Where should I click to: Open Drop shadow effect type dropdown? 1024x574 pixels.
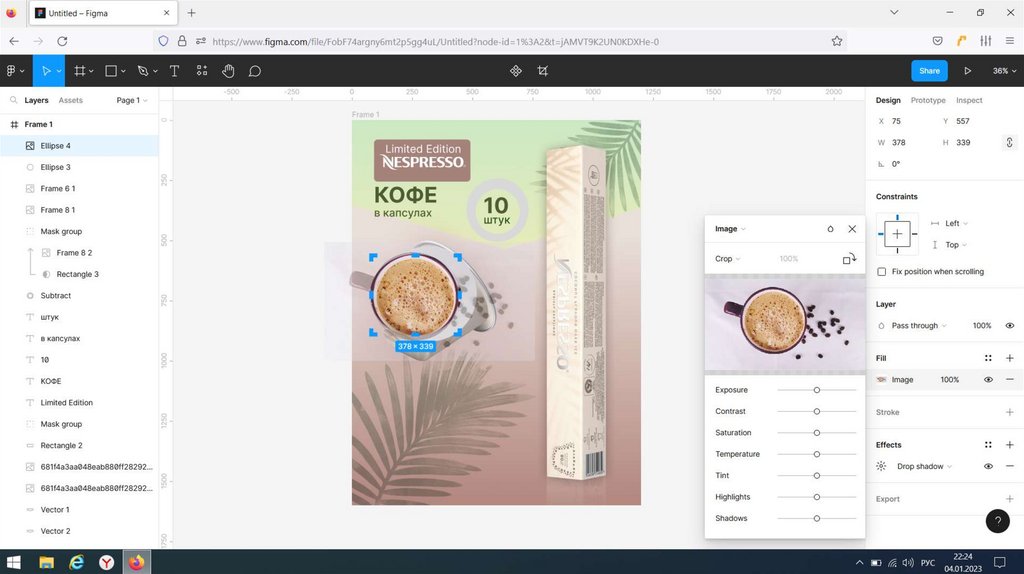tap(925, 466)
